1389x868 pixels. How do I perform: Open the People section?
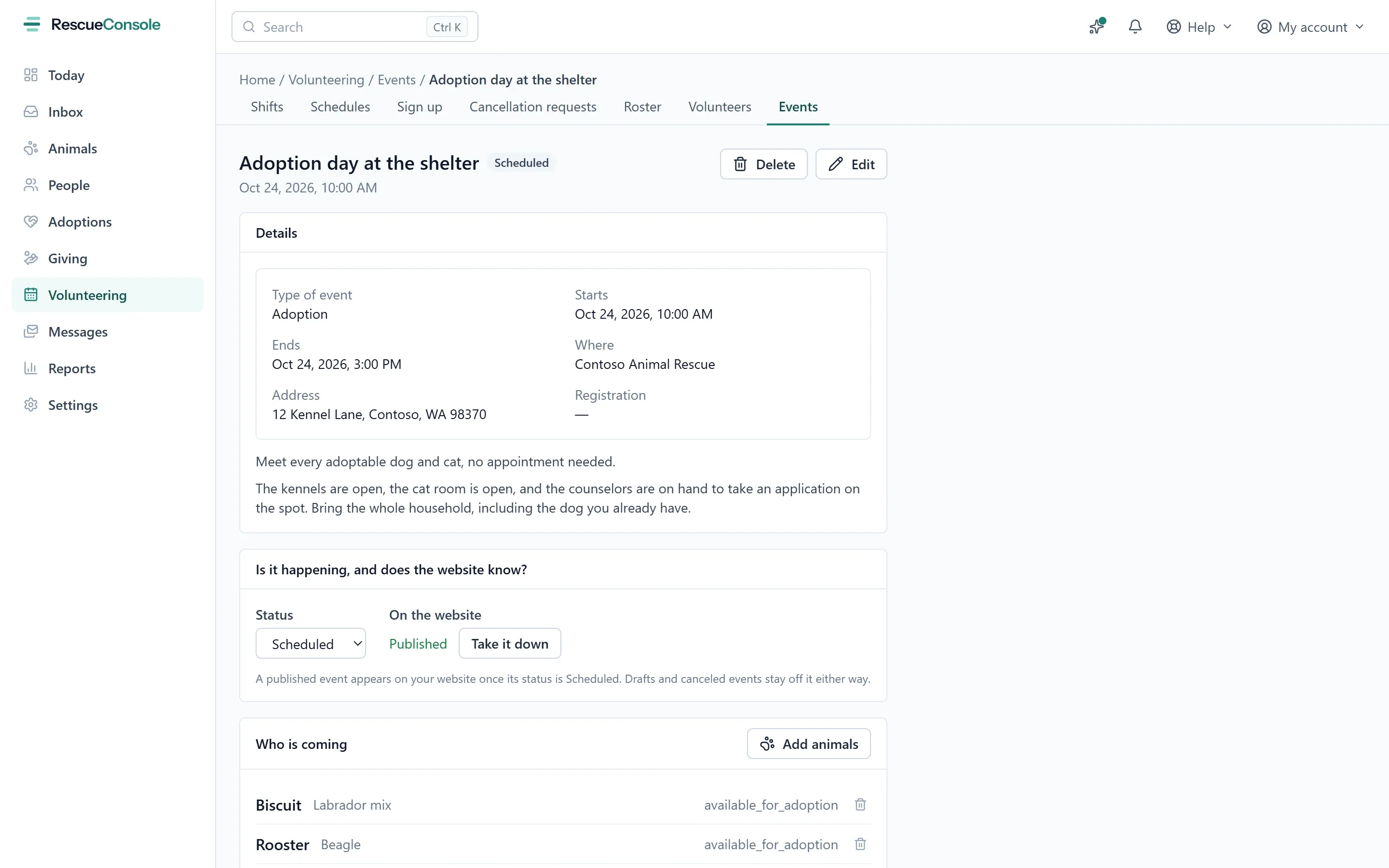coord(108,186)
